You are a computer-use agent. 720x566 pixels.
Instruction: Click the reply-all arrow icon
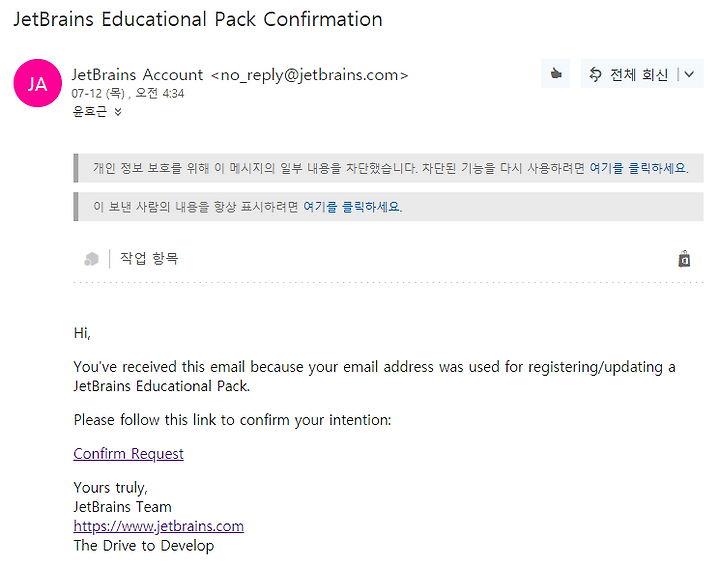595,74
